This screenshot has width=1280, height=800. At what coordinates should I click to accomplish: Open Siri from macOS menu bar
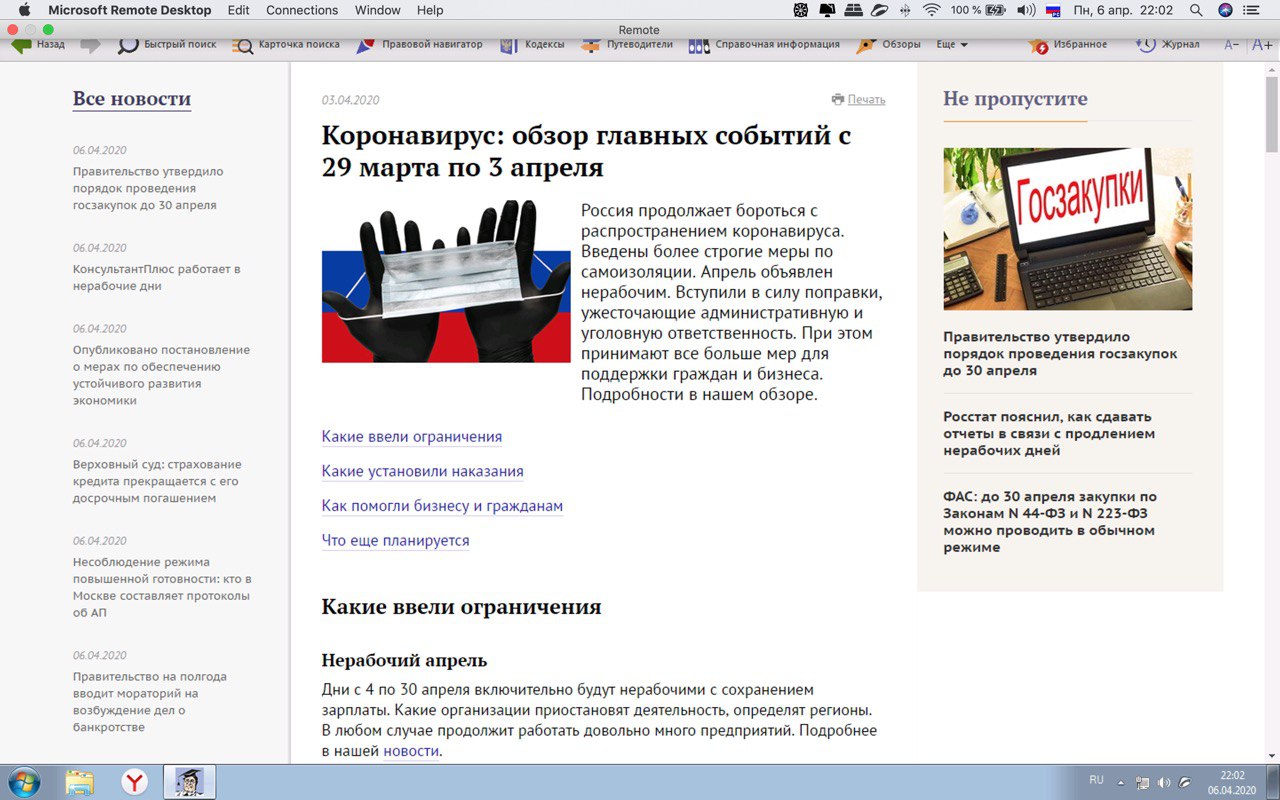pyautogui.click(x=1225, y=10)
